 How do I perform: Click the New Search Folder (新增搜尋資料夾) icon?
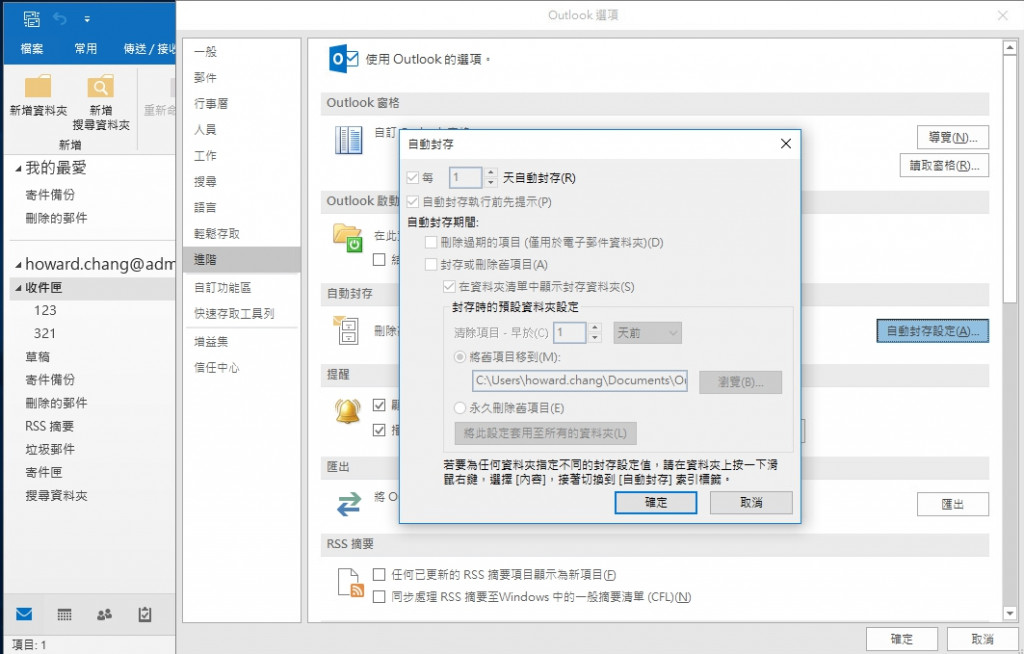coord(101,86)
